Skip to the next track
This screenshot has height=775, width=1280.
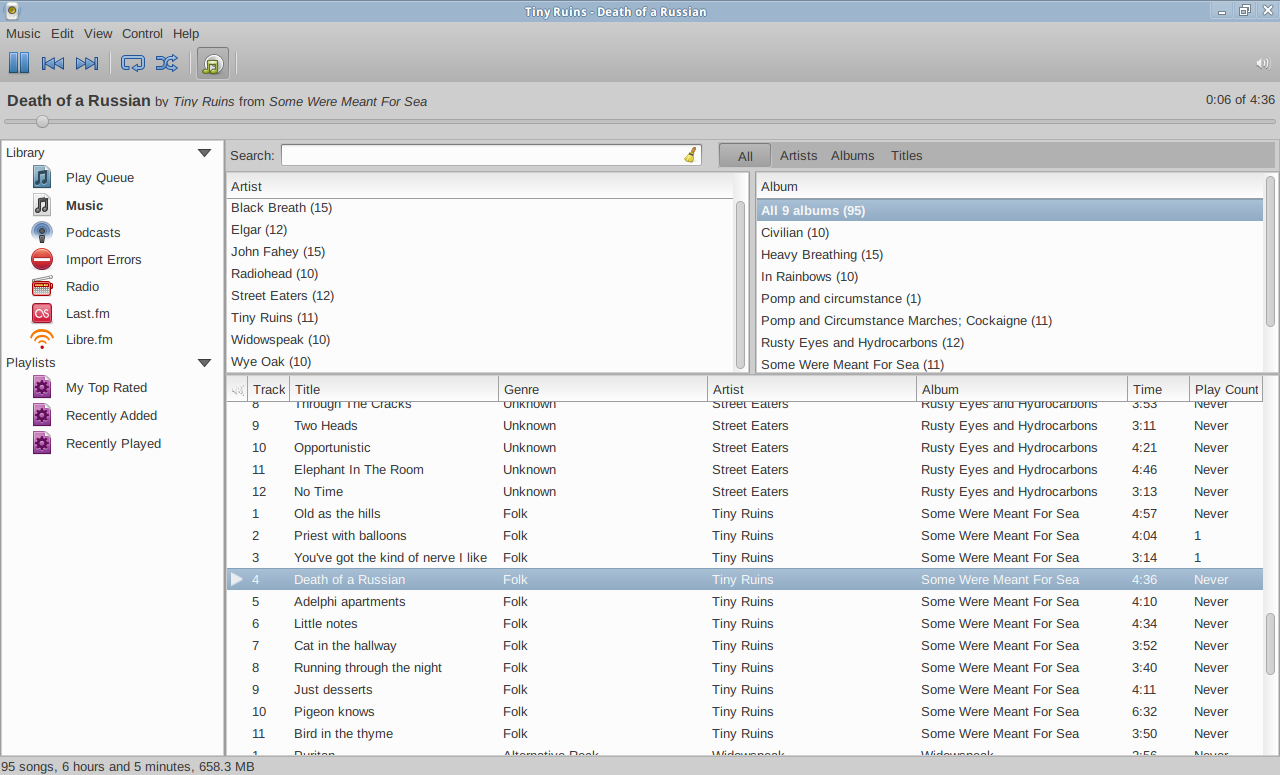(87, 63)
